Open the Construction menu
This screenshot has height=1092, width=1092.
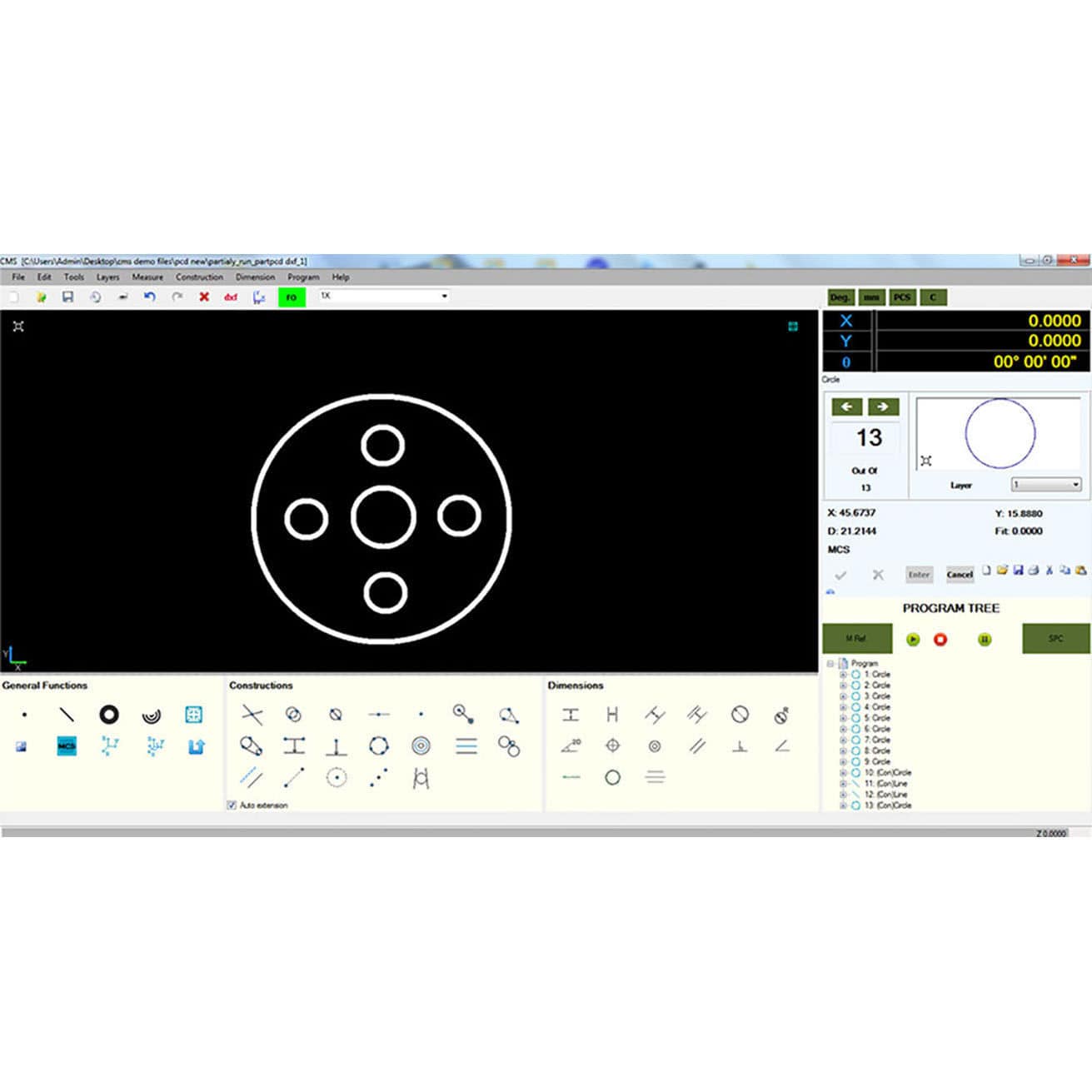click(x=200, y=277)
